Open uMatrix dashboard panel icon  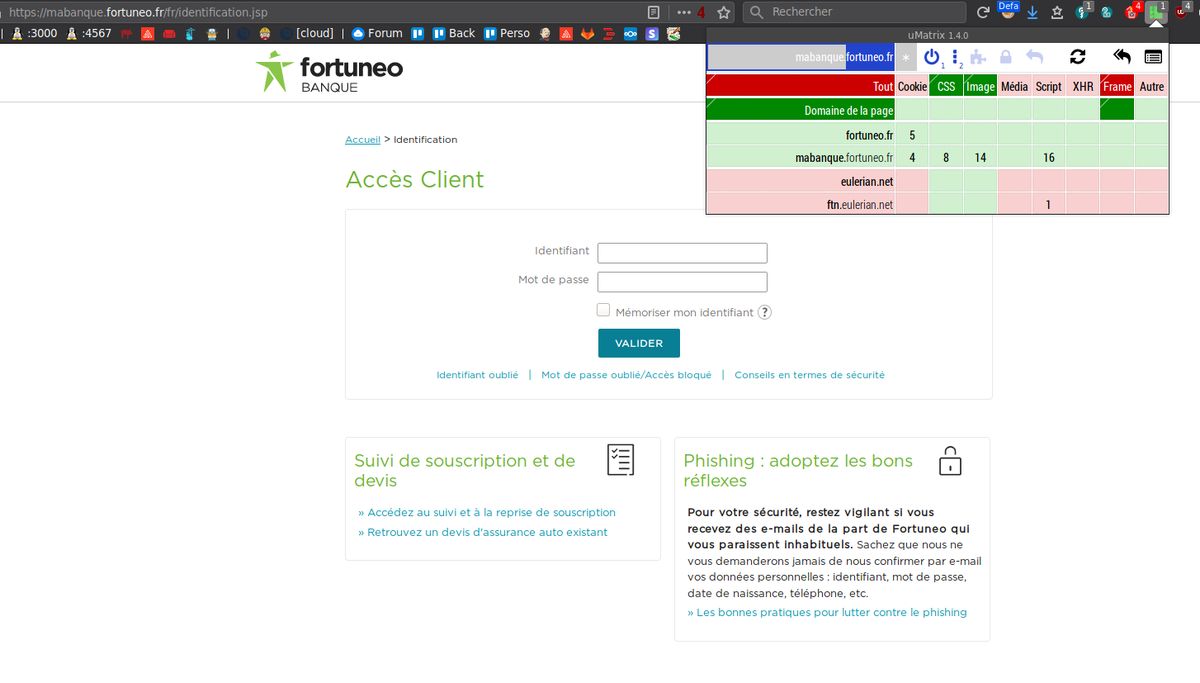(x=1153, y=57)
